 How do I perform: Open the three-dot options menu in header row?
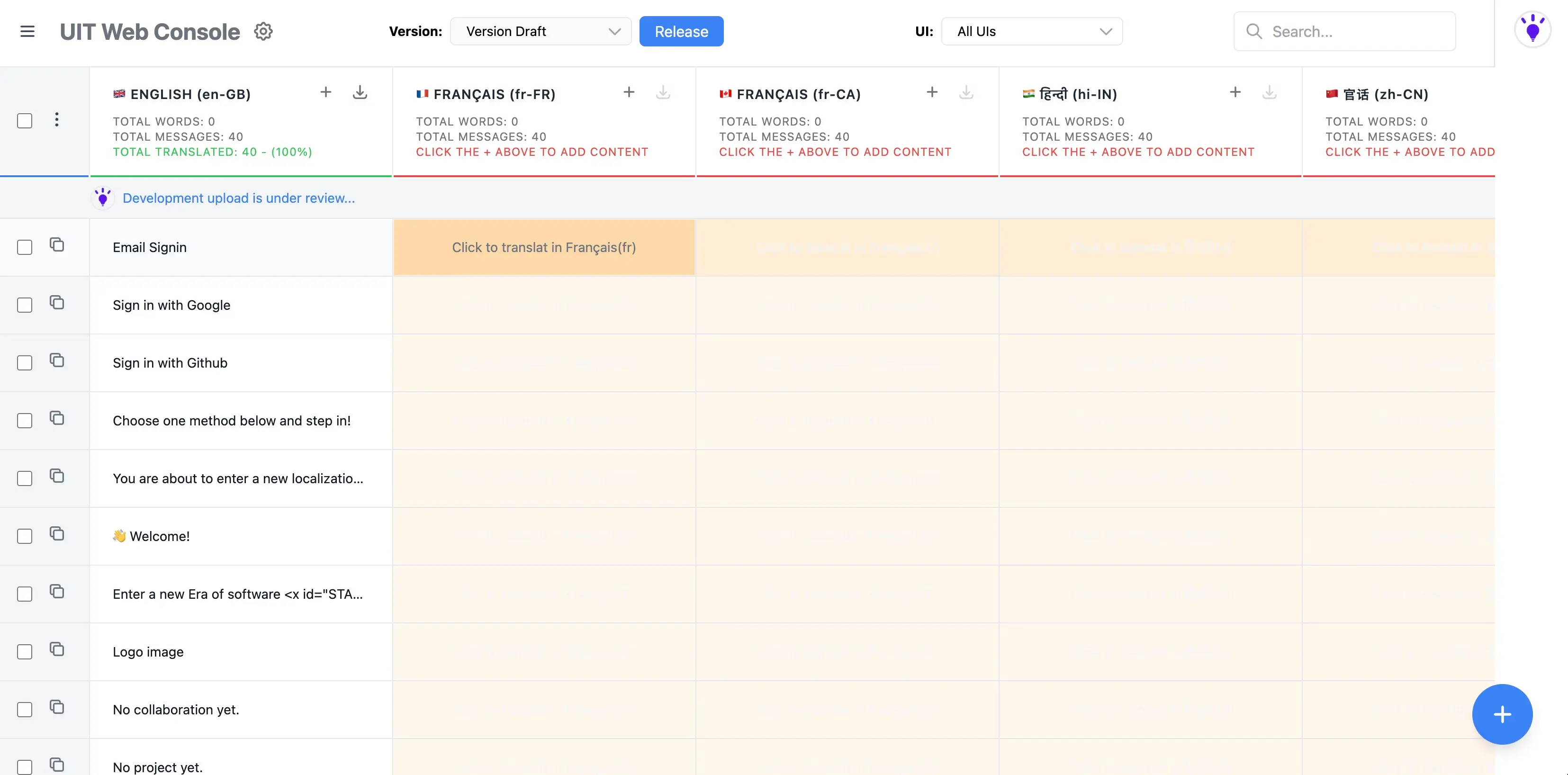56,120
